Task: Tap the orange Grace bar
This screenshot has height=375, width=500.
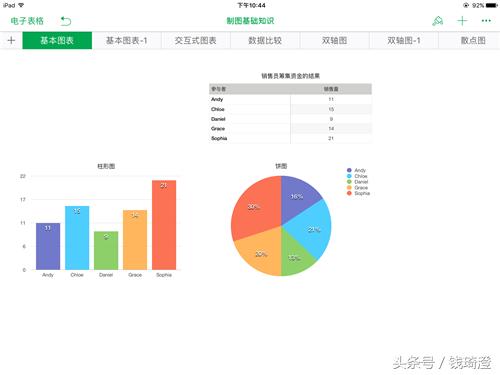Action: point(135,240)
